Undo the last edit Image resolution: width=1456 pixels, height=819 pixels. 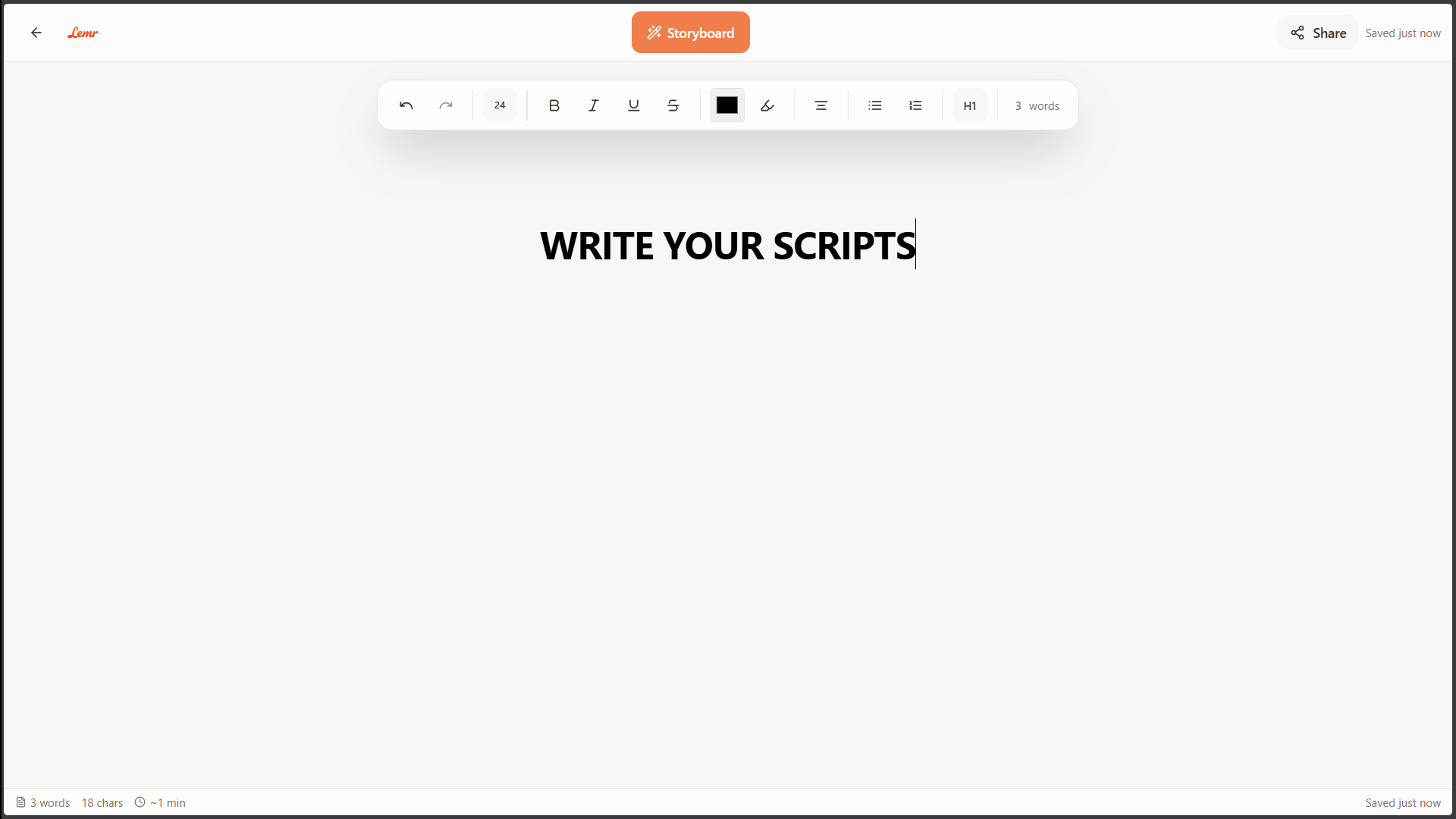tap(406, 105)
